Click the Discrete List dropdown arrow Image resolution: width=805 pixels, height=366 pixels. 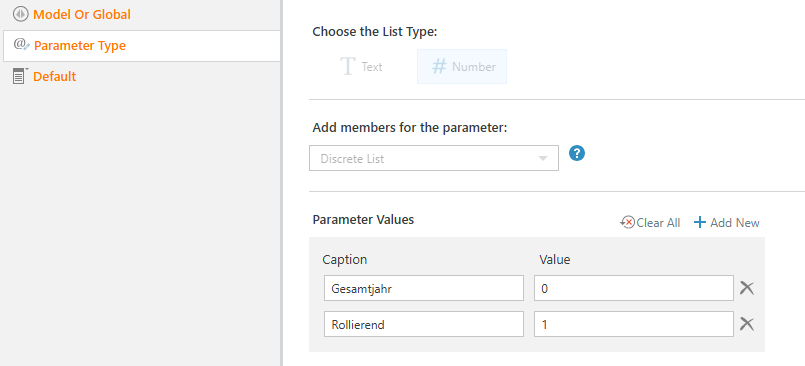[543, 159]
